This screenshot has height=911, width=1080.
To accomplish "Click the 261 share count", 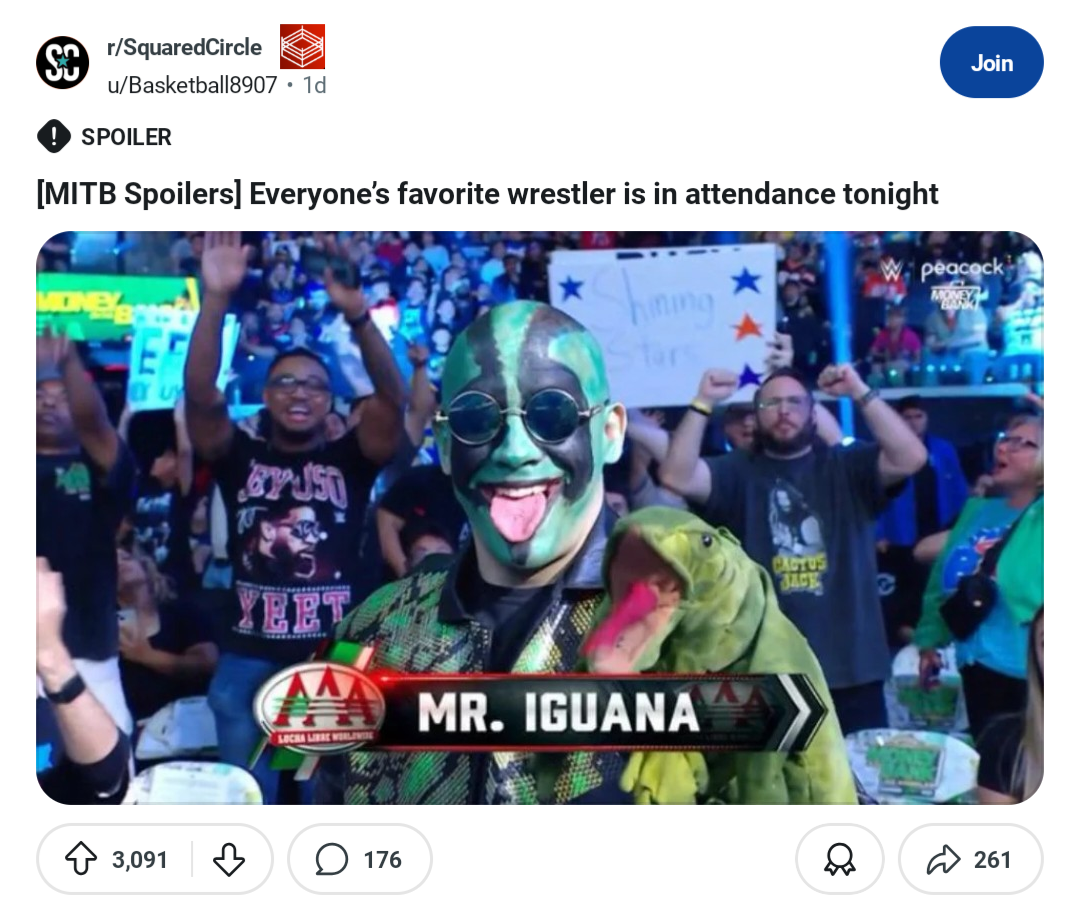I will (992, 859).
